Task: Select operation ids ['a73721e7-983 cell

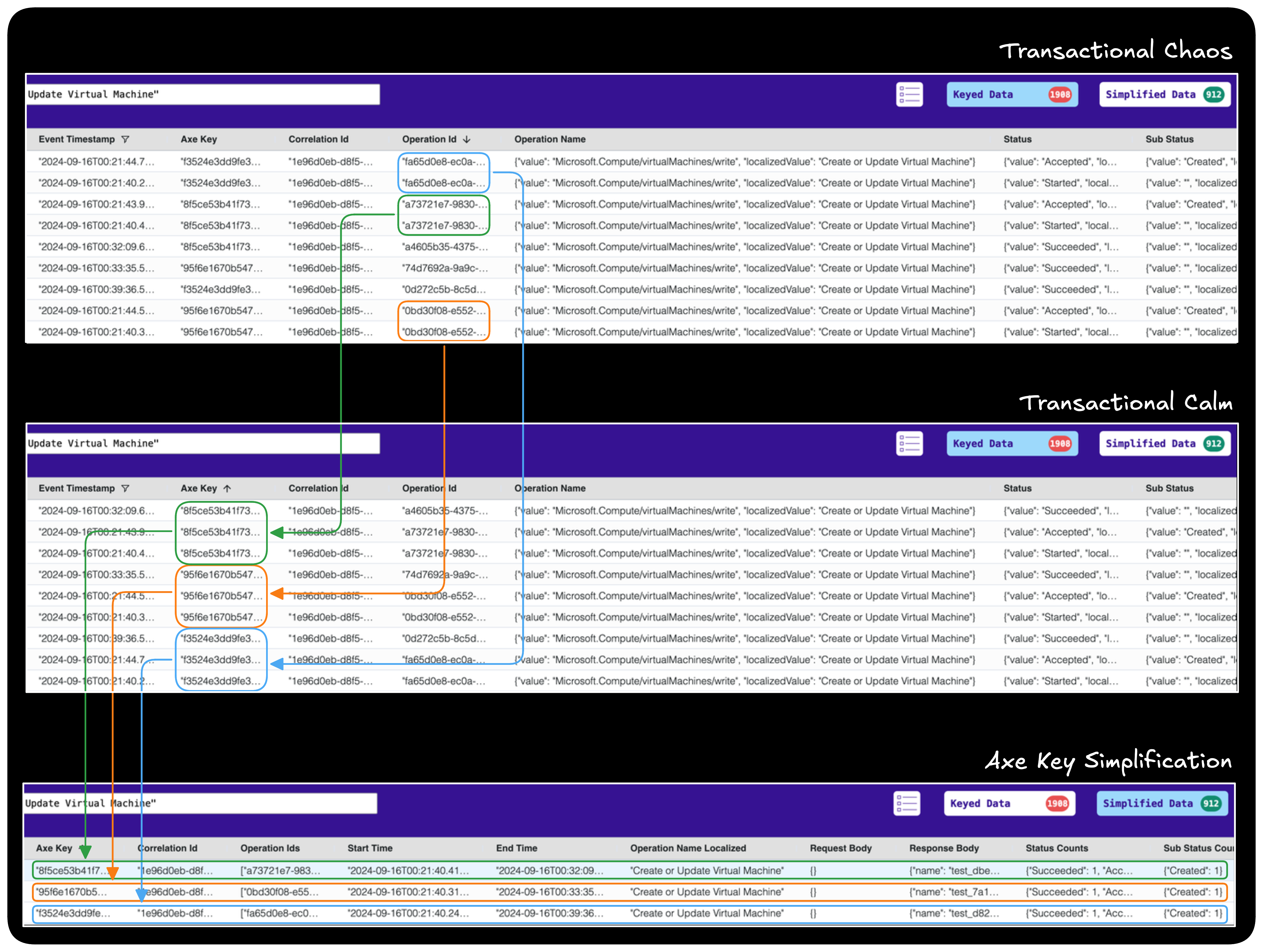Action: [280, 870]
